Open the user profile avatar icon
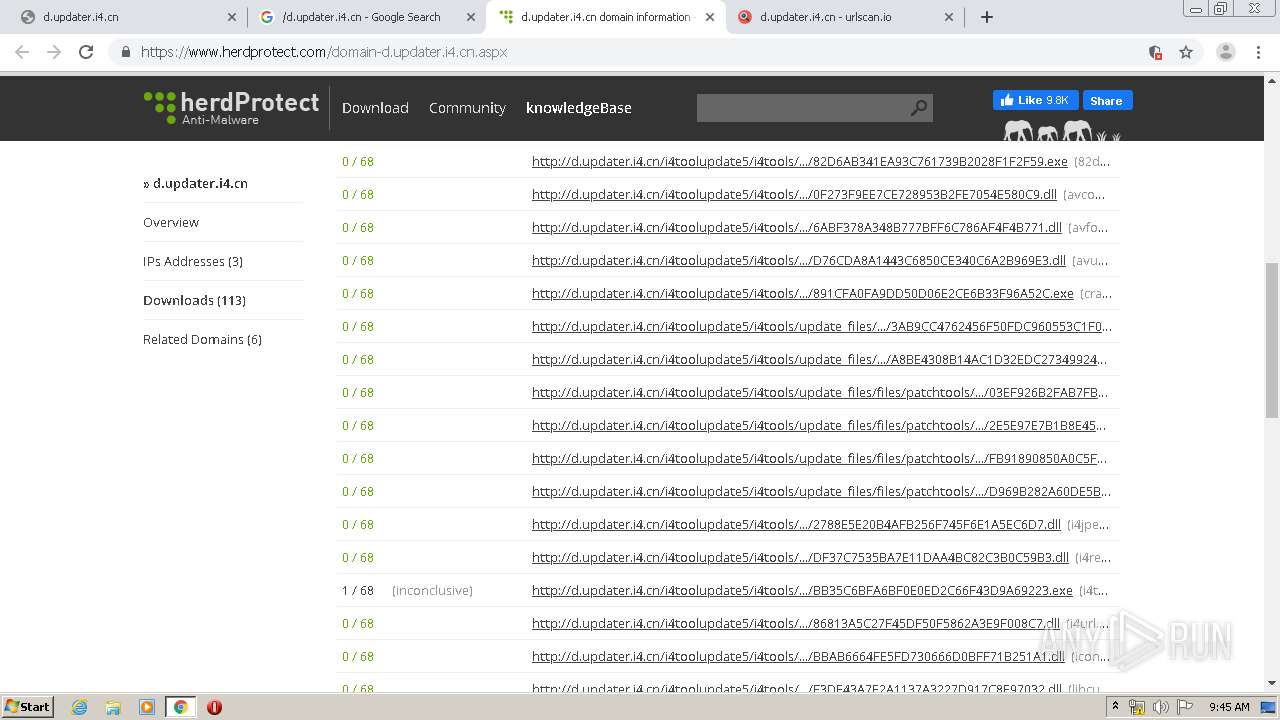This screenshot has height=720, width=1280. coord(1226,52)
